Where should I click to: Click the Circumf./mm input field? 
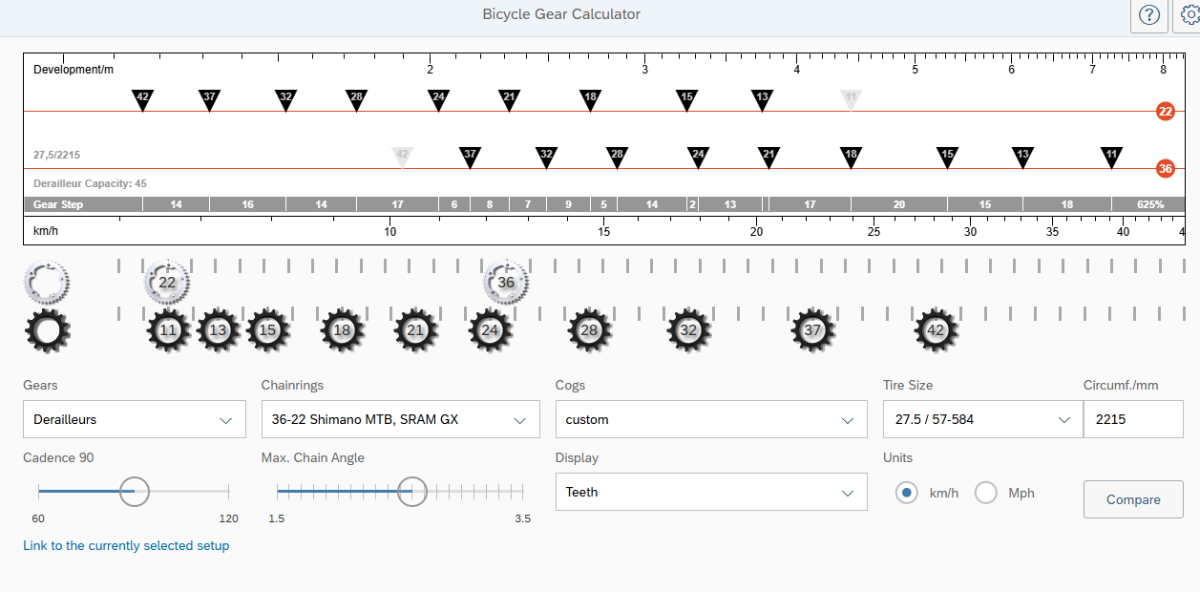tap(1133, 420)
